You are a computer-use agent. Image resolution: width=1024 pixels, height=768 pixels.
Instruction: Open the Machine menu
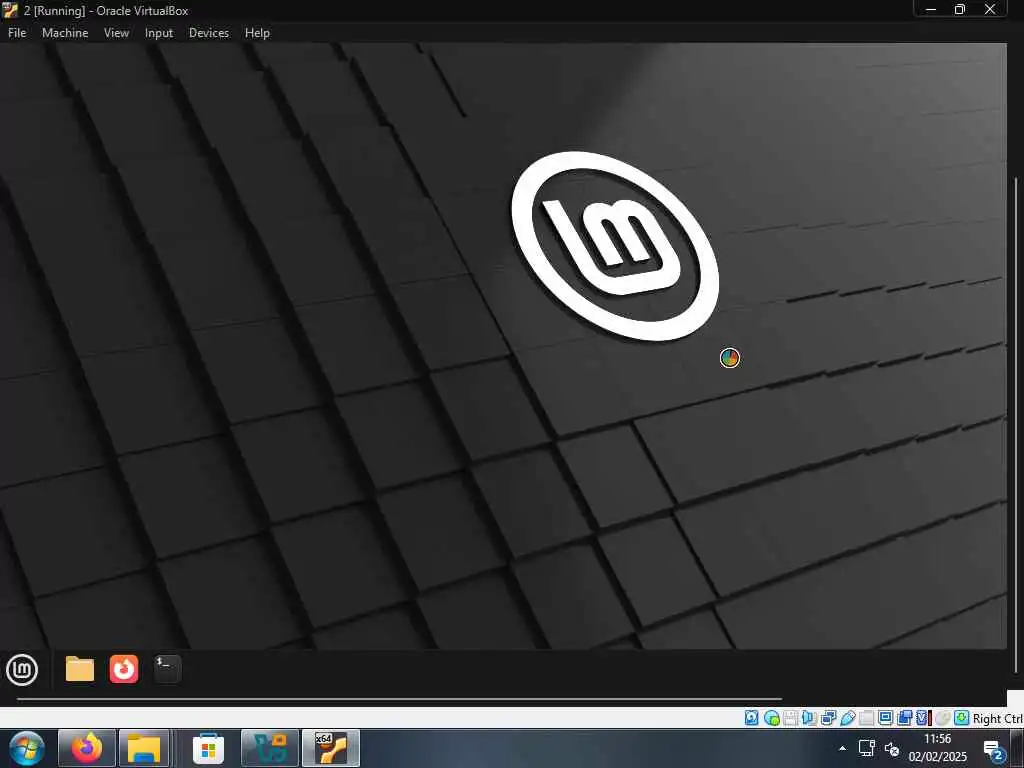pos(65,33)
